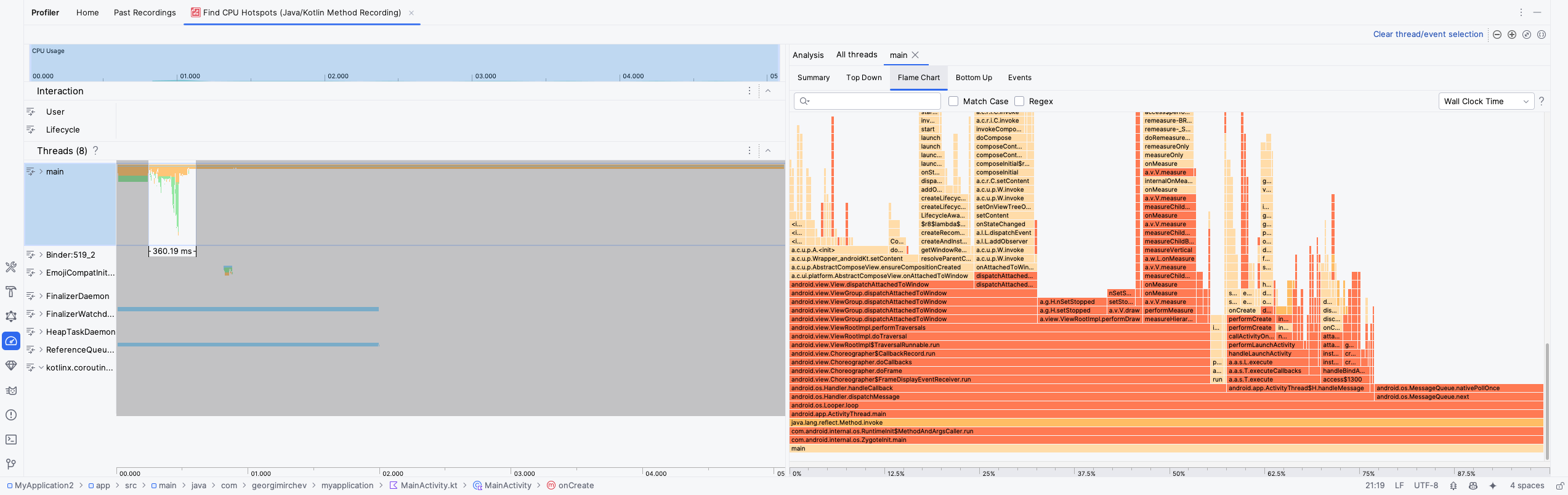Toggle the read-only lock in status bar

[x=1559, y=486]
